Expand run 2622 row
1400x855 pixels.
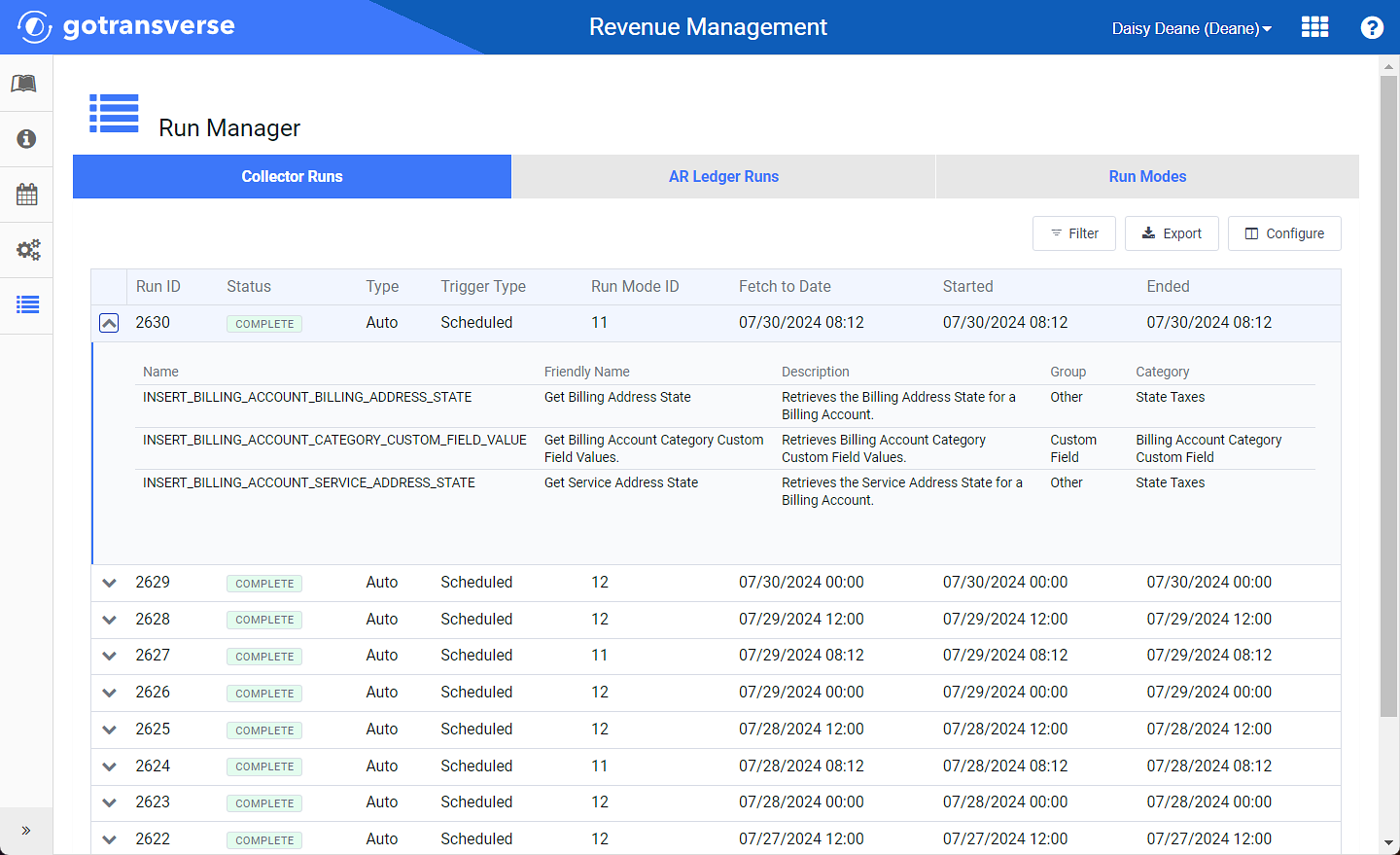pos(109,839)
